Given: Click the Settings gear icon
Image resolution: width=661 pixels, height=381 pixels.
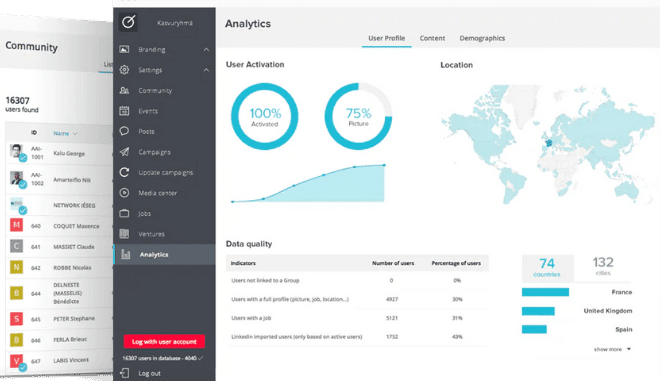Looking at the screenshot, I should coord(124,70).
